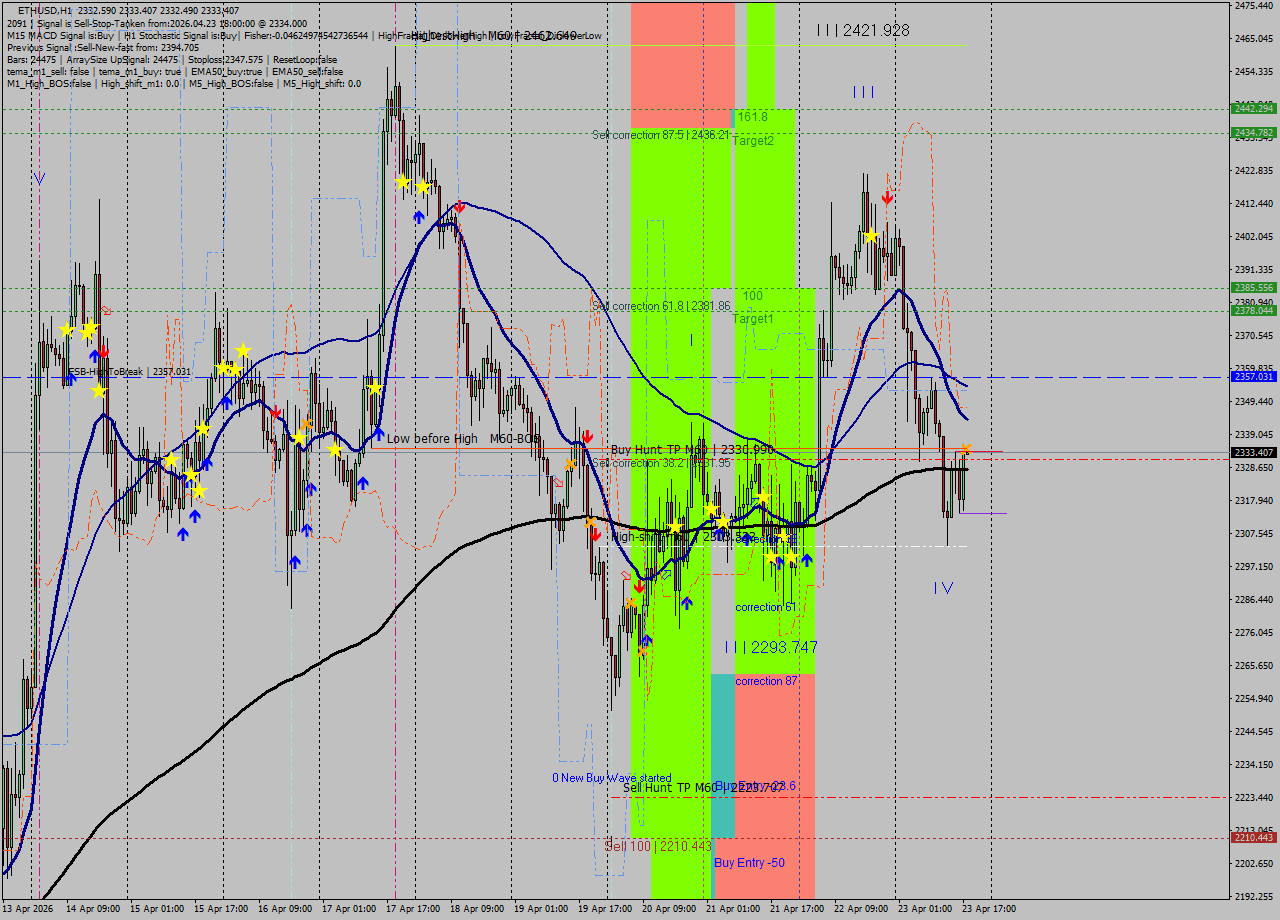Viewport: 1280px width, 920px height.
Task: Click the 13 Apr 2026 date on time axis
Action: 30,908
